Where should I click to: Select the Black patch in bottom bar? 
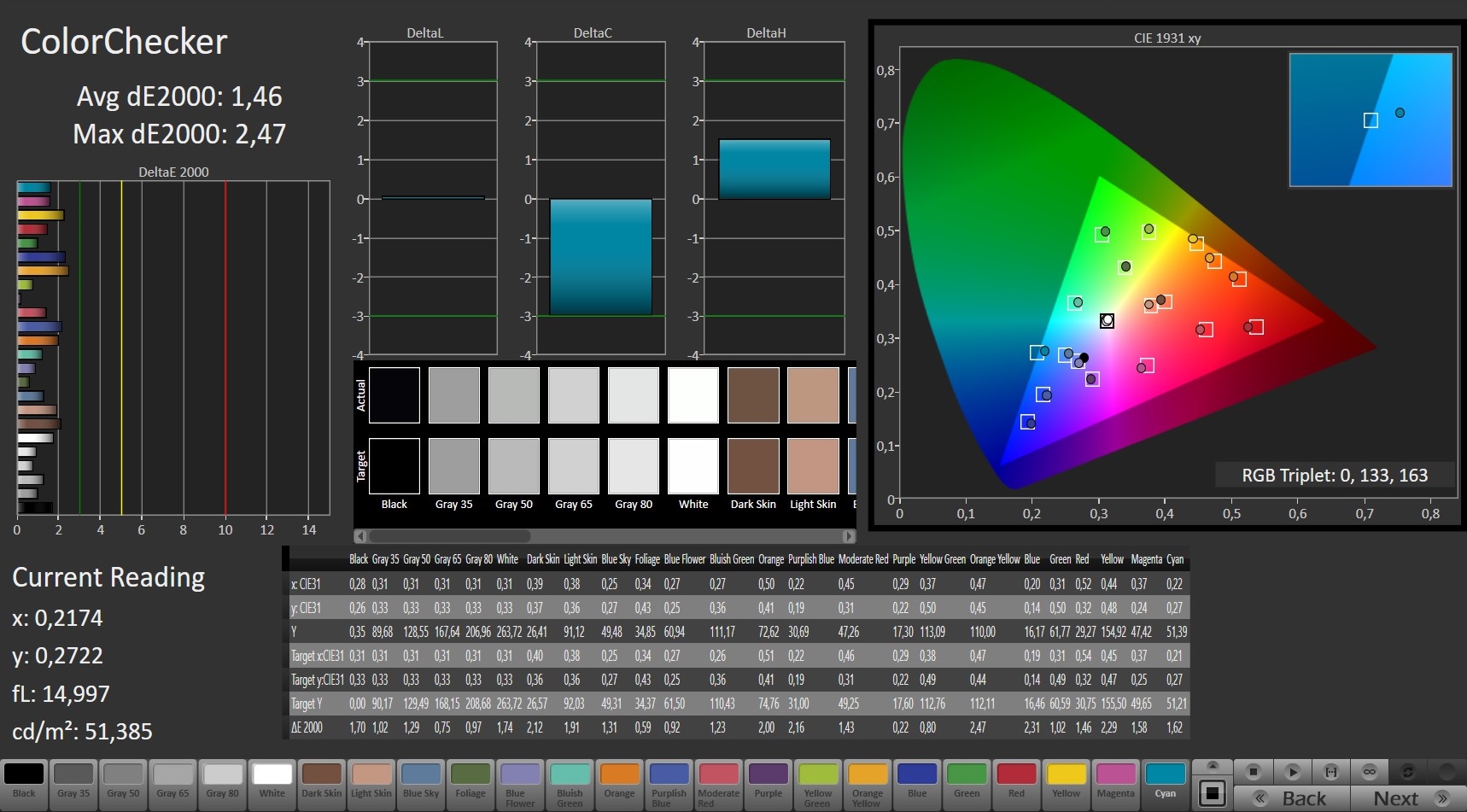24,784
